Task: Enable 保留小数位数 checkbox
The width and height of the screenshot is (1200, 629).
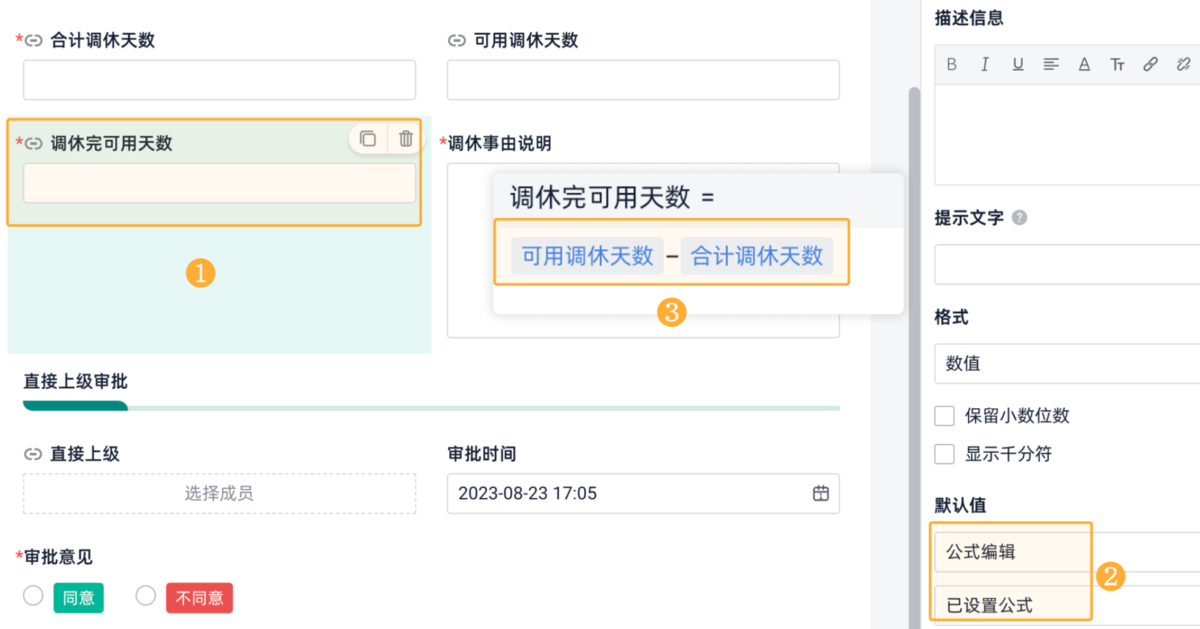Action: [944, 416]
